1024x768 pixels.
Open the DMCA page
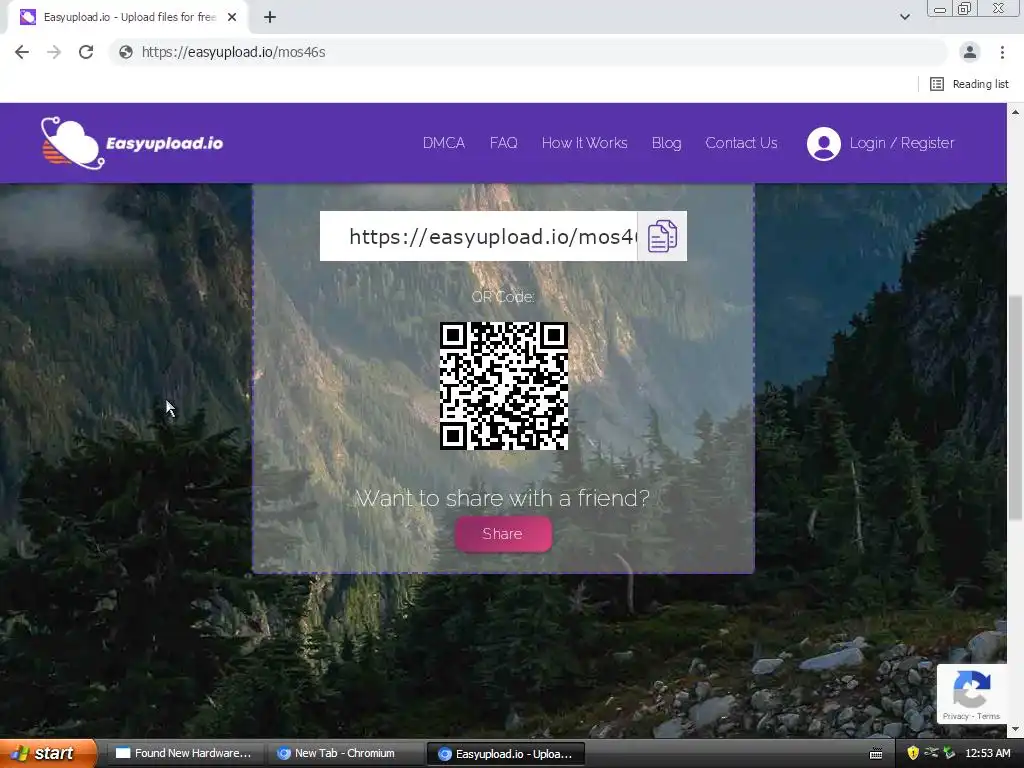point(443,143)
